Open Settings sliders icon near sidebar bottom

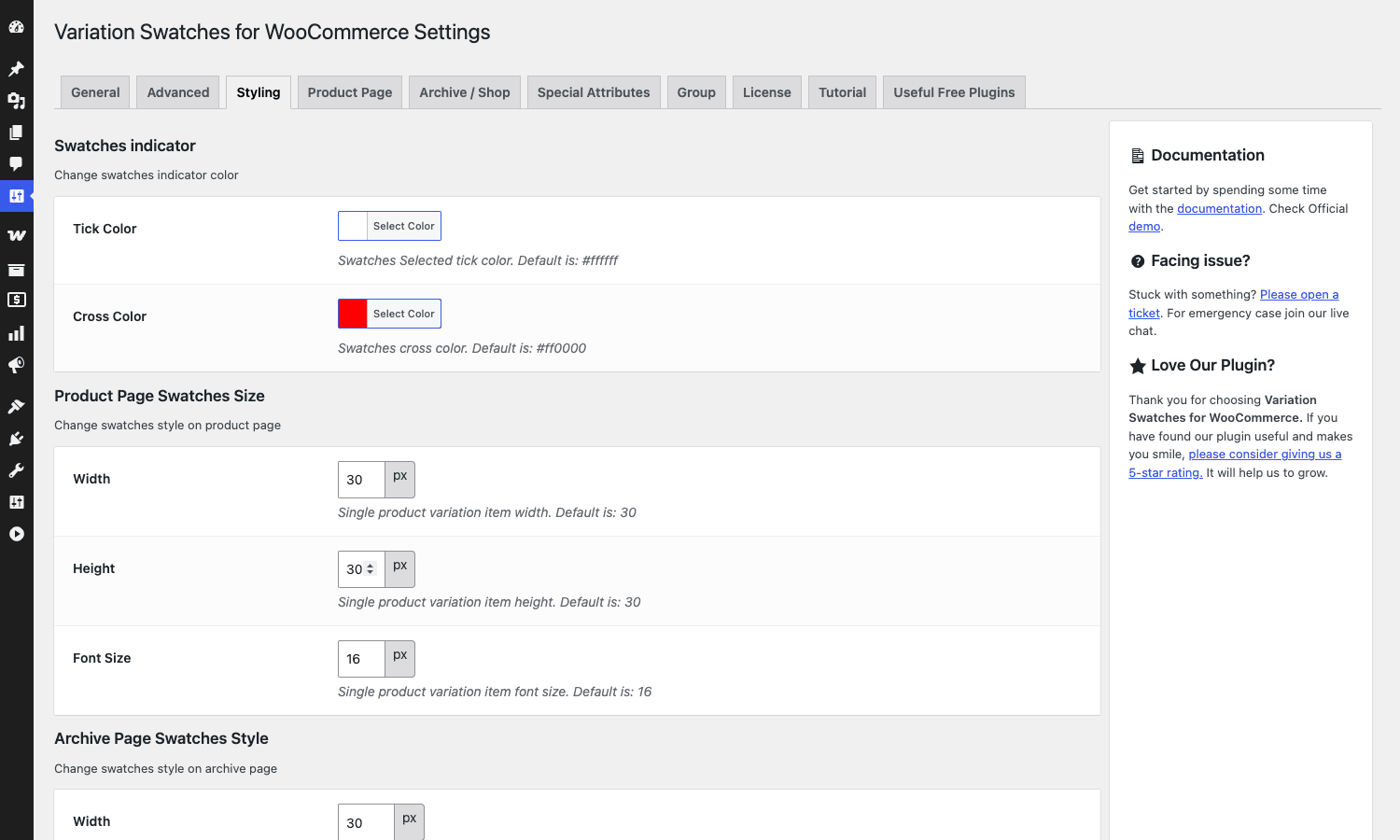pos(16,502)
